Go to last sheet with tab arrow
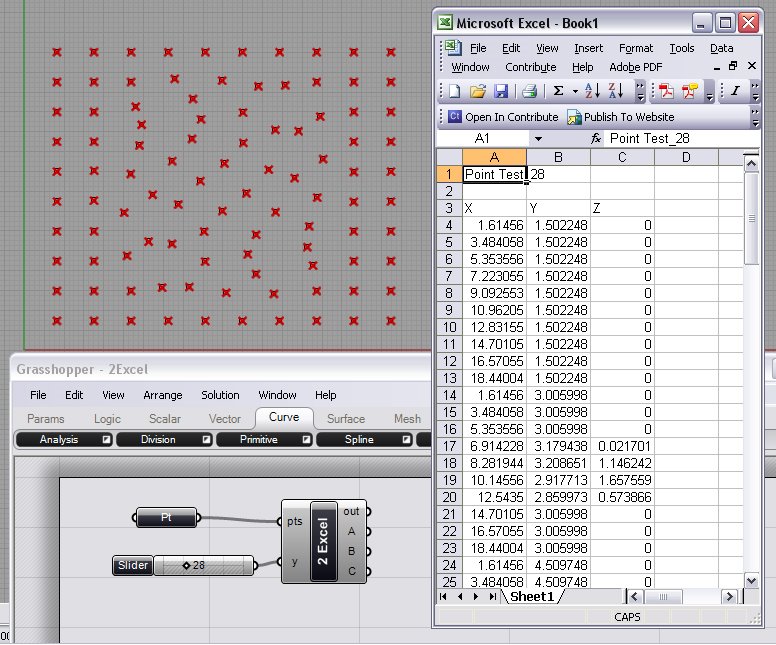 point(492,596)
